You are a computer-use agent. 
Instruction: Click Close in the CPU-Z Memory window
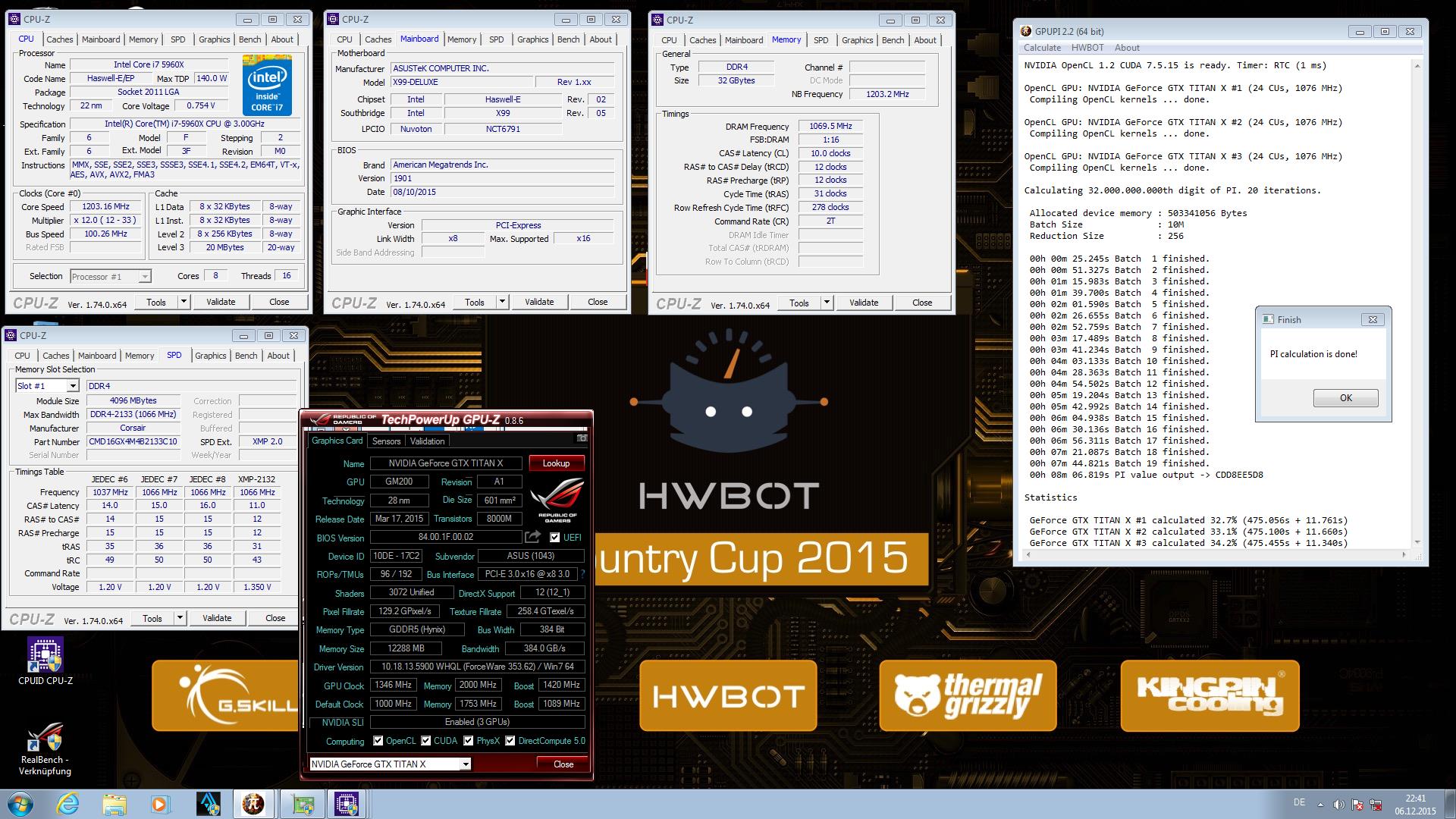point(922,303)
